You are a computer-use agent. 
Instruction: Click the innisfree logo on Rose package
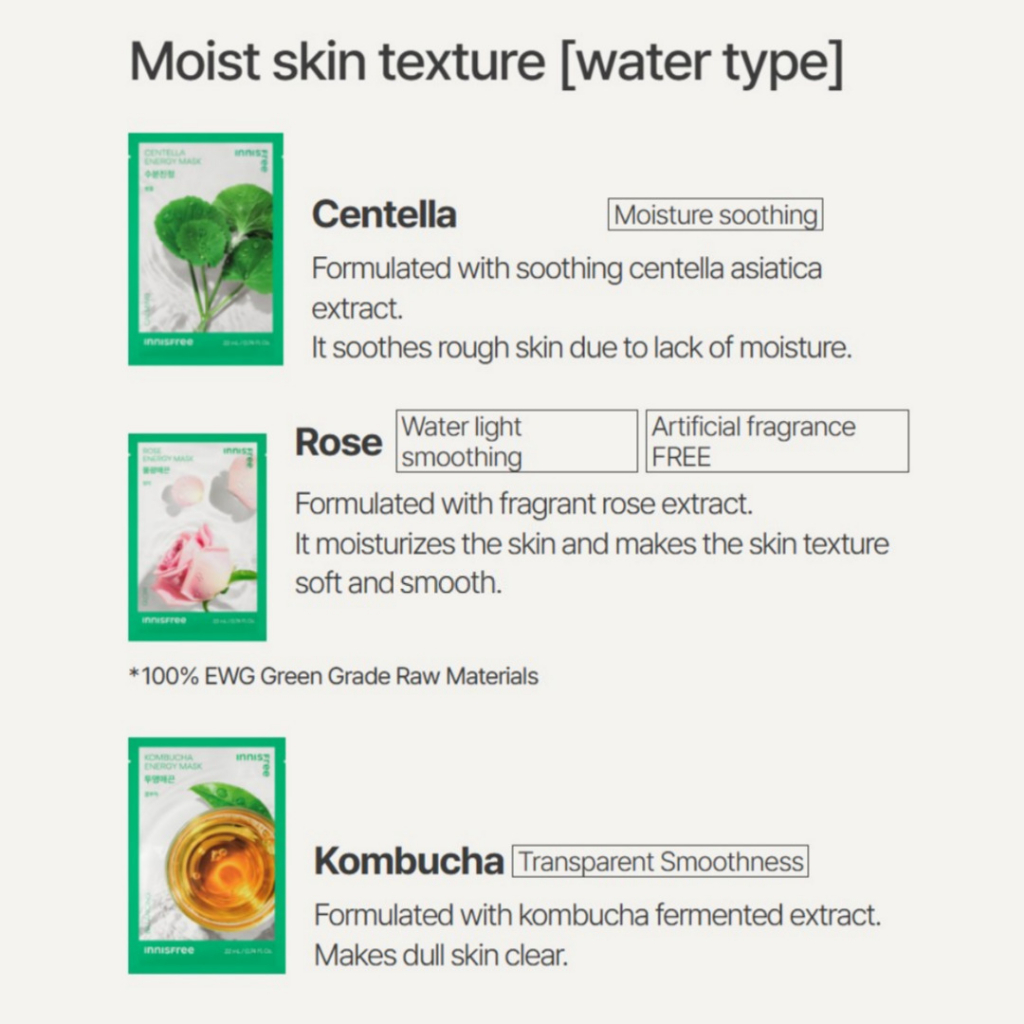click(164, 620)
